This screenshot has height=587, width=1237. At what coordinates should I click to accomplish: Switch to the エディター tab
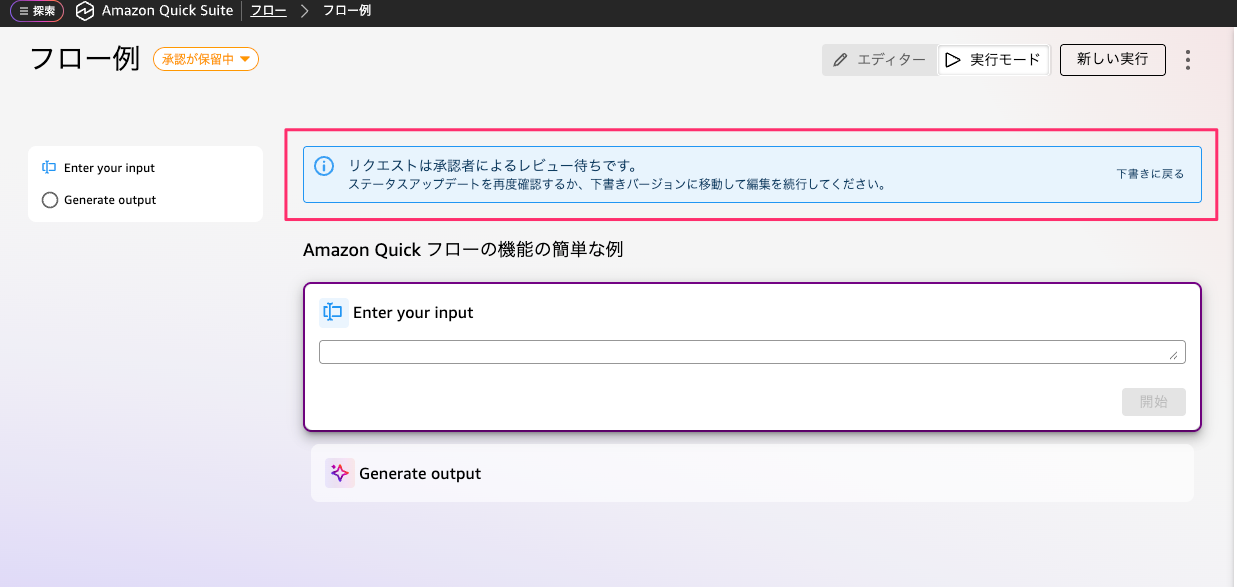[x=880, y=60]
